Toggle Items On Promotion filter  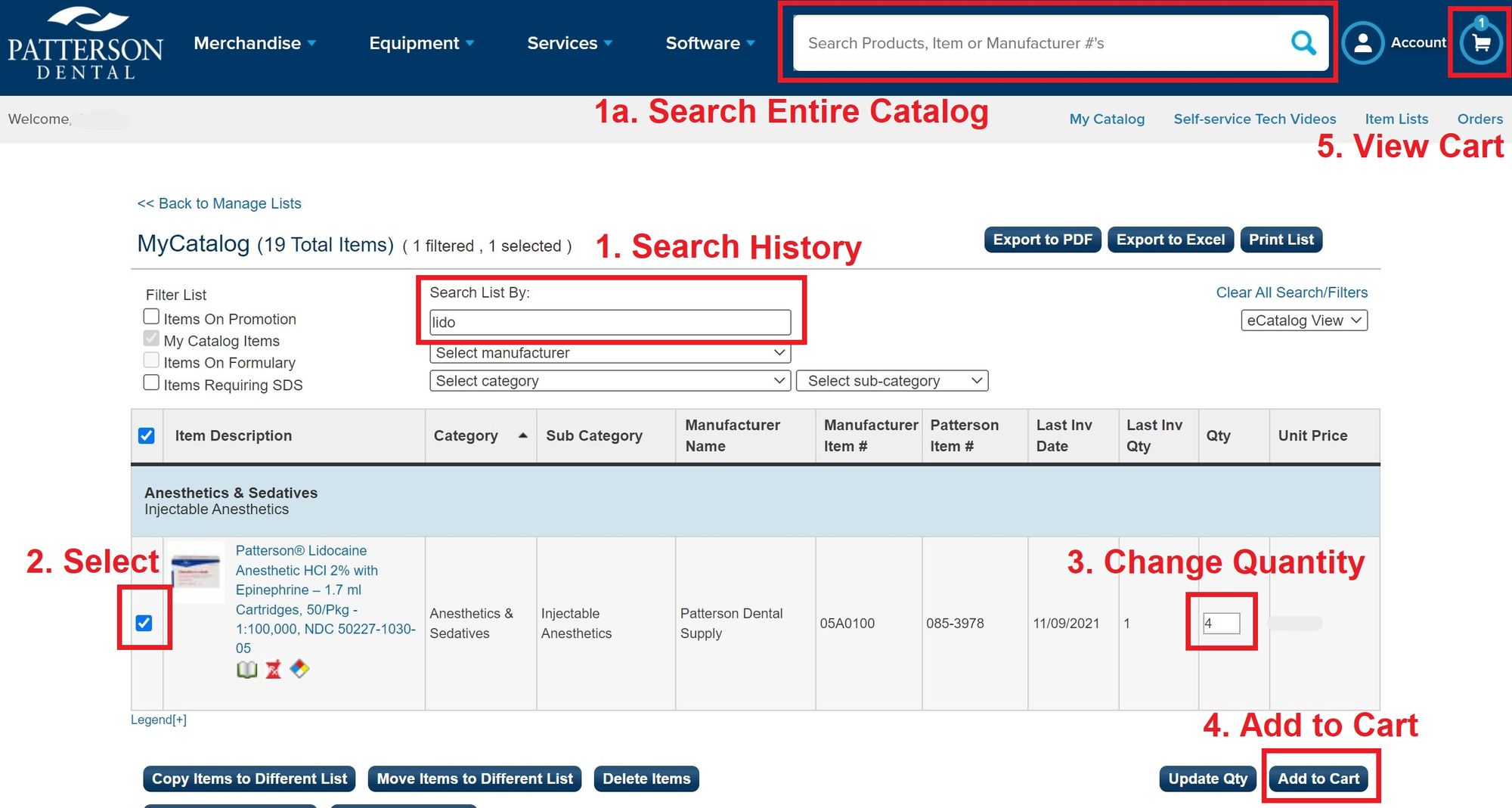point(151,317)
